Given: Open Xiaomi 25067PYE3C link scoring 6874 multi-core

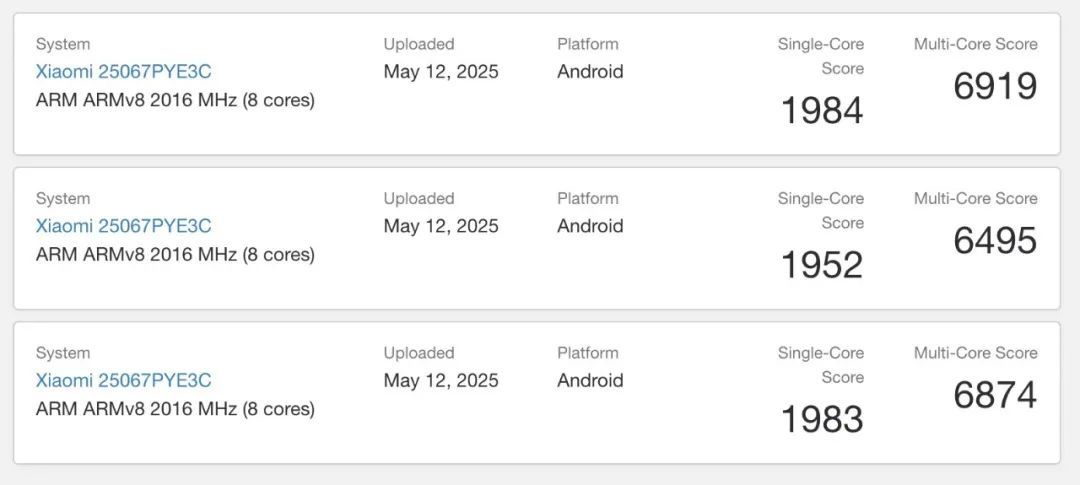Looking at the screenshot, I should coord(124,380).
